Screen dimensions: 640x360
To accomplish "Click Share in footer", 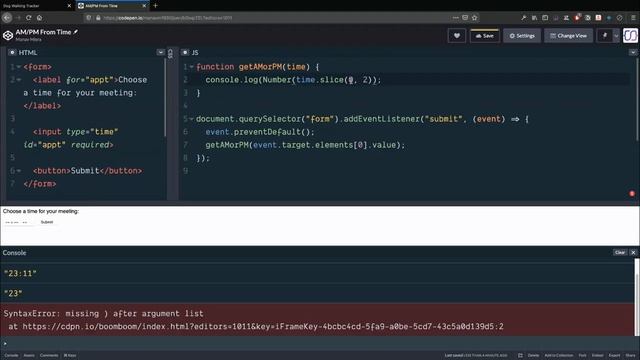I will [x=631, y=355].
